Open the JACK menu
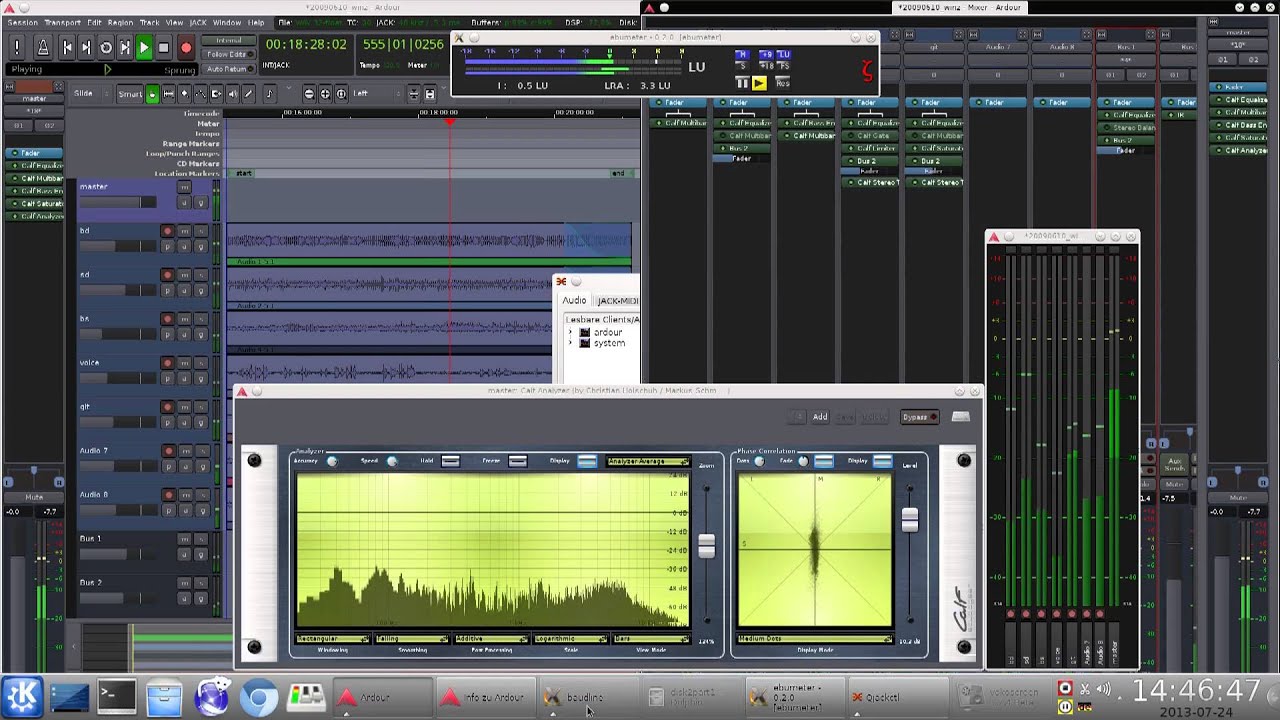Viewport: 1280px width, 720px height. [198, 22]
